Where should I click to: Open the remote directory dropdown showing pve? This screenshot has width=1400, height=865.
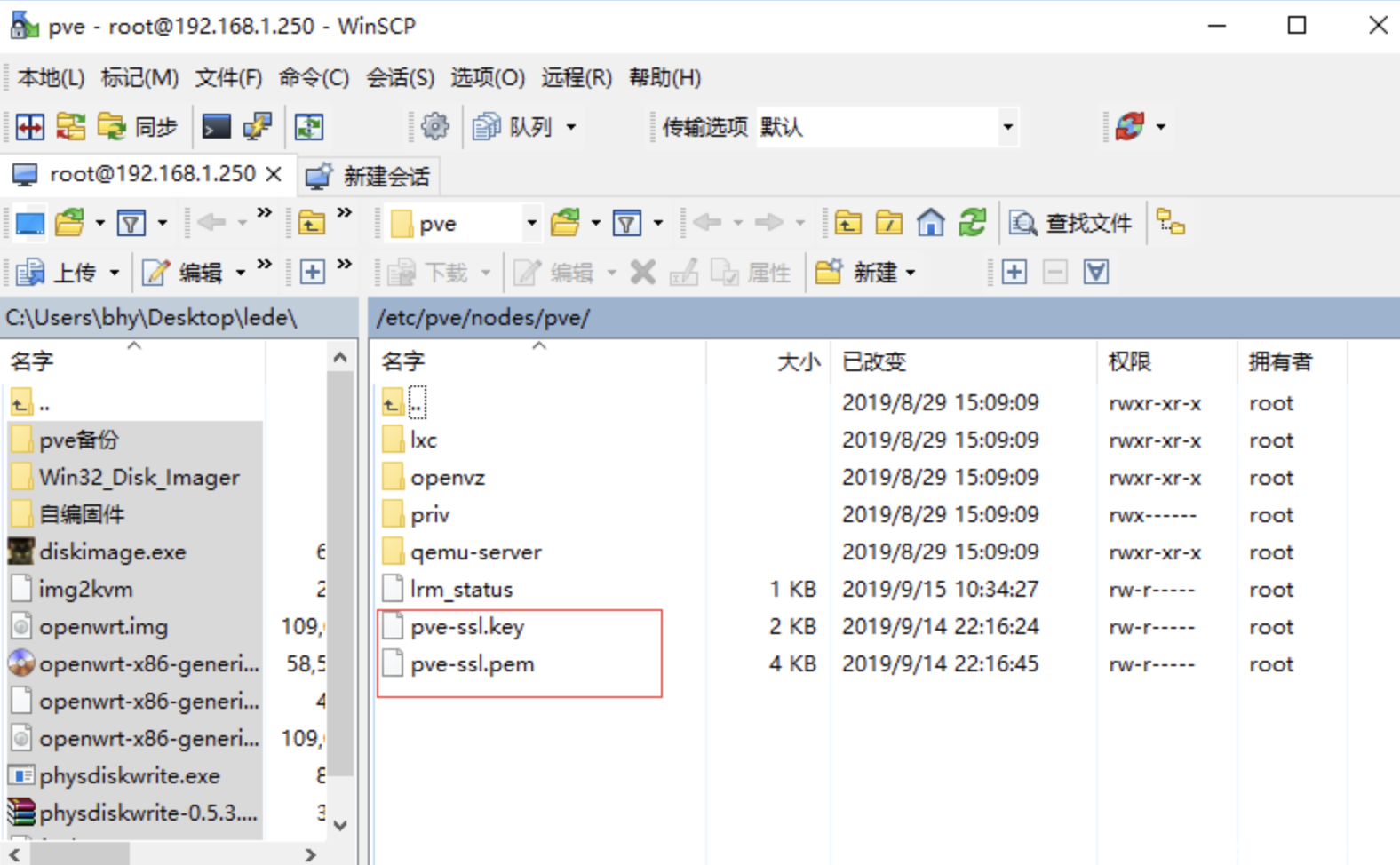click(465, 223)
